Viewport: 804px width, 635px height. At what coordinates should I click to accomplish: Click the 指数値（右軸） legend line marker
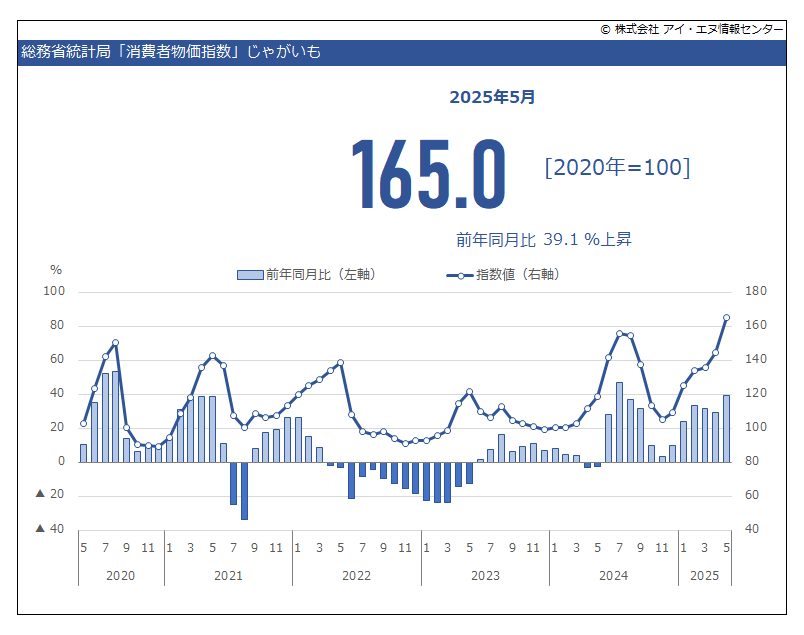click(x=460, y=275)
